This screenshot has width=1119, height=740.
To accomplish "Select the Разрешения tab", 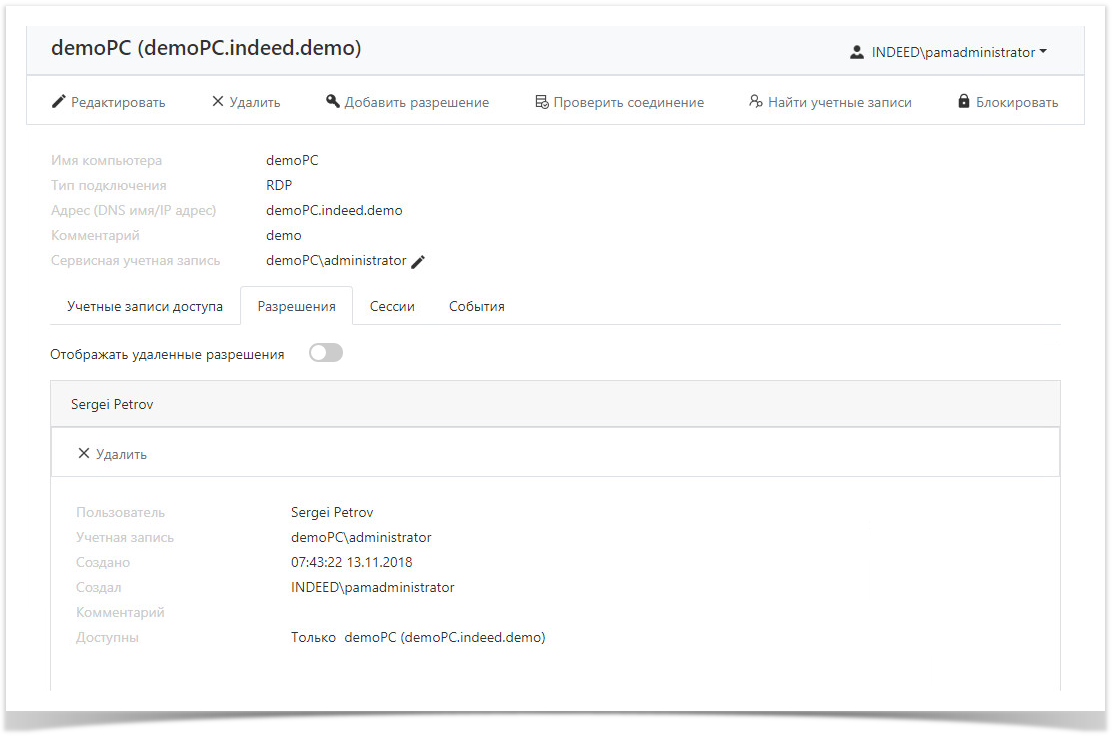I will click(x=296, y=307).
